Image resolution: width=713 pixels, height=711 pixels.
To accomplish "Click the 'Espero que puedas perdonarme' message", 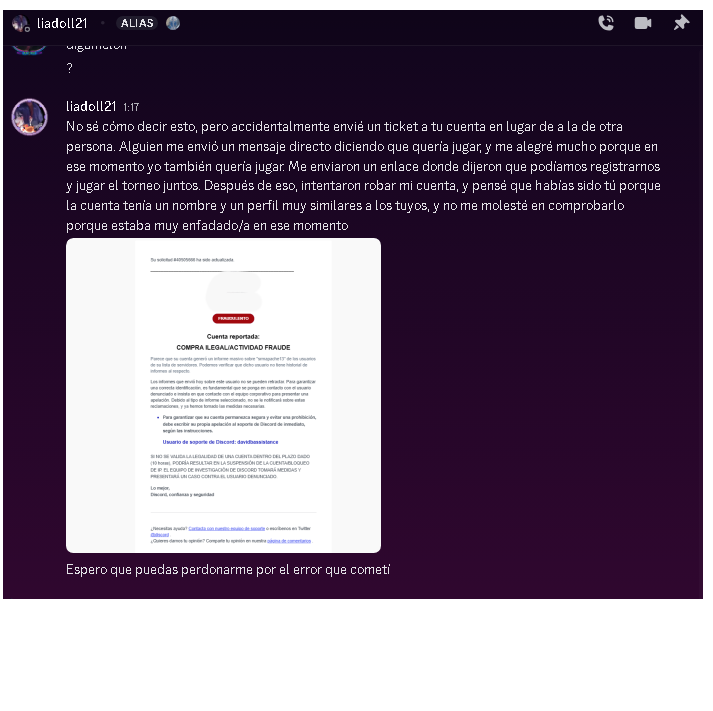I will [228, 570].
